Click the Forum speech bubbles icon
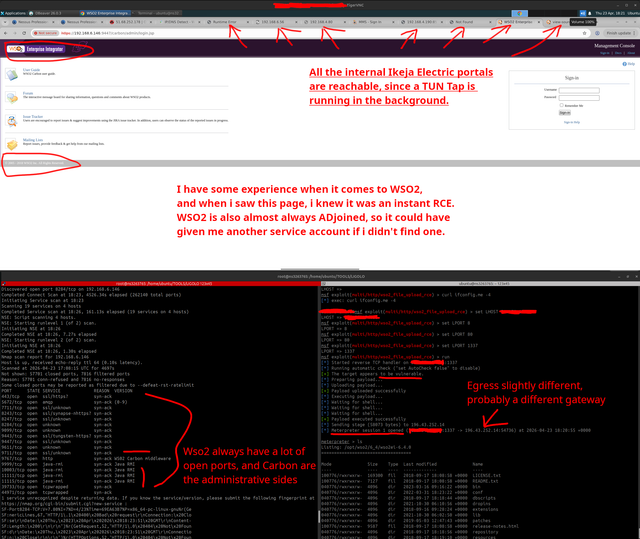 pos(12,98)
